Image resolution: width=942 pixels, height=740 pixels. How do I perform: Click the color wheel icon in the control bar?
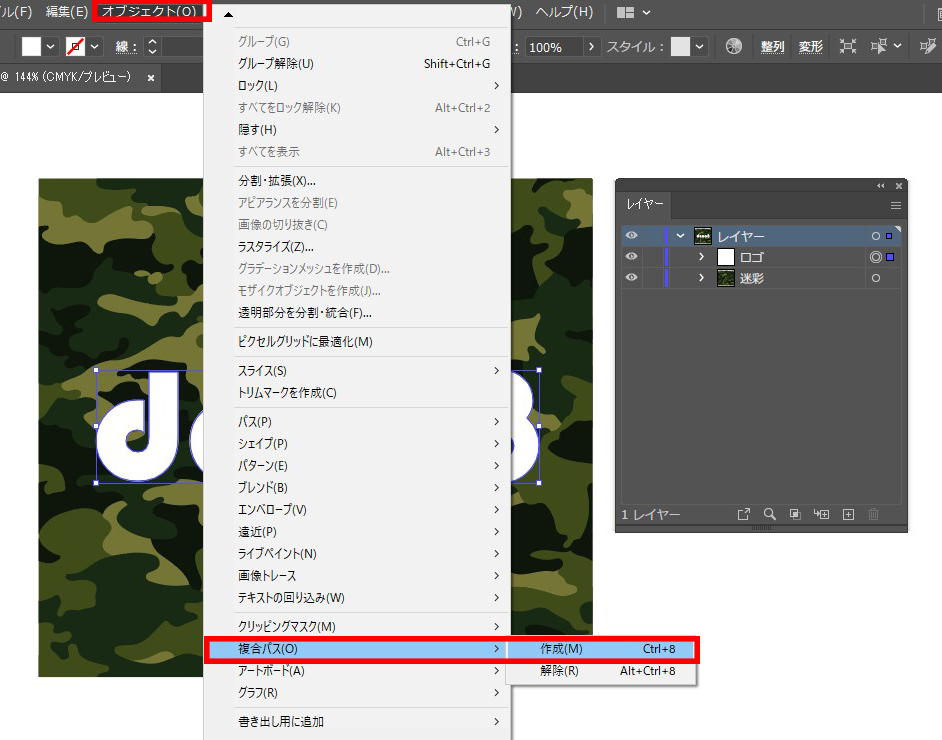click(x=734, y=46)
